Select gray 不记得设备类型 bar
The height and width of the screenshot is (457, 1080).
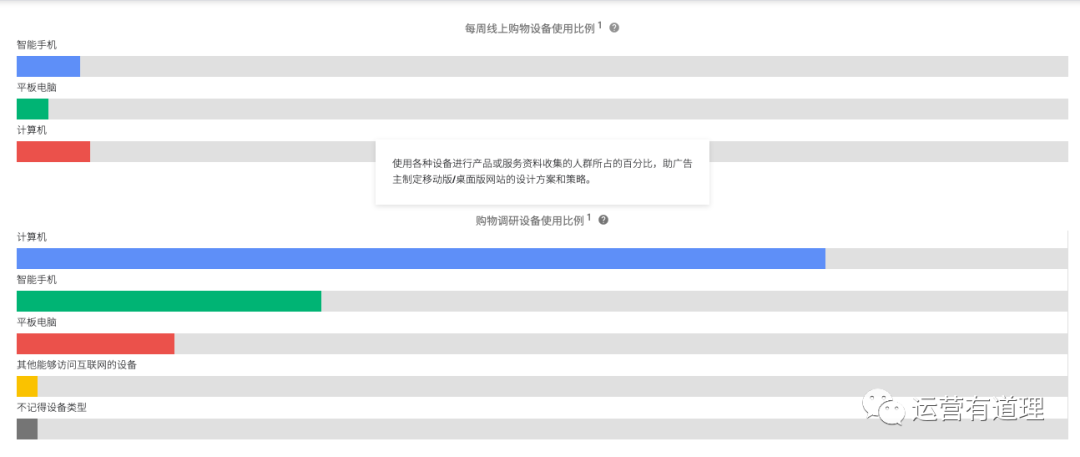[27, 429]
